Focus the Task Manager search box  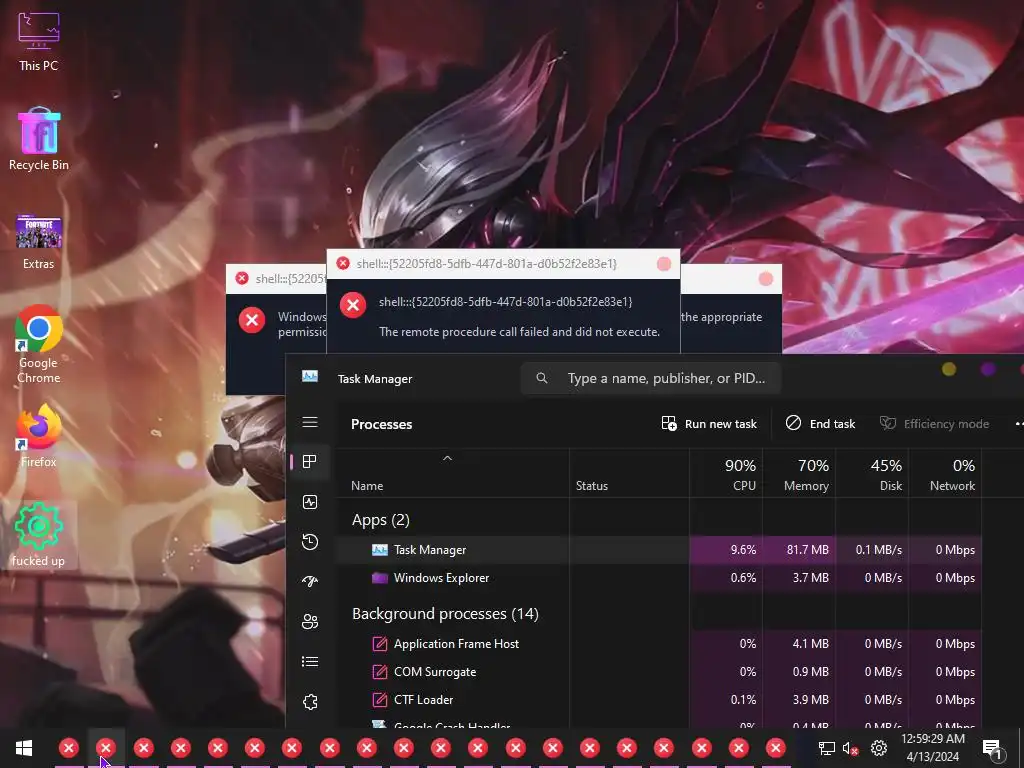(x=651, y=378)
